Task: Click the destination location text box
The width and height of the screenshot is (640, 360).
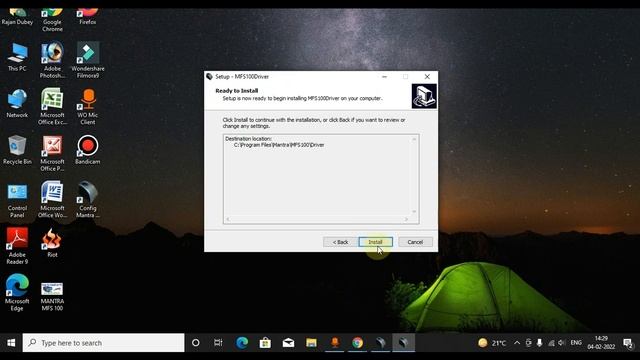Action: click(321, 179)
